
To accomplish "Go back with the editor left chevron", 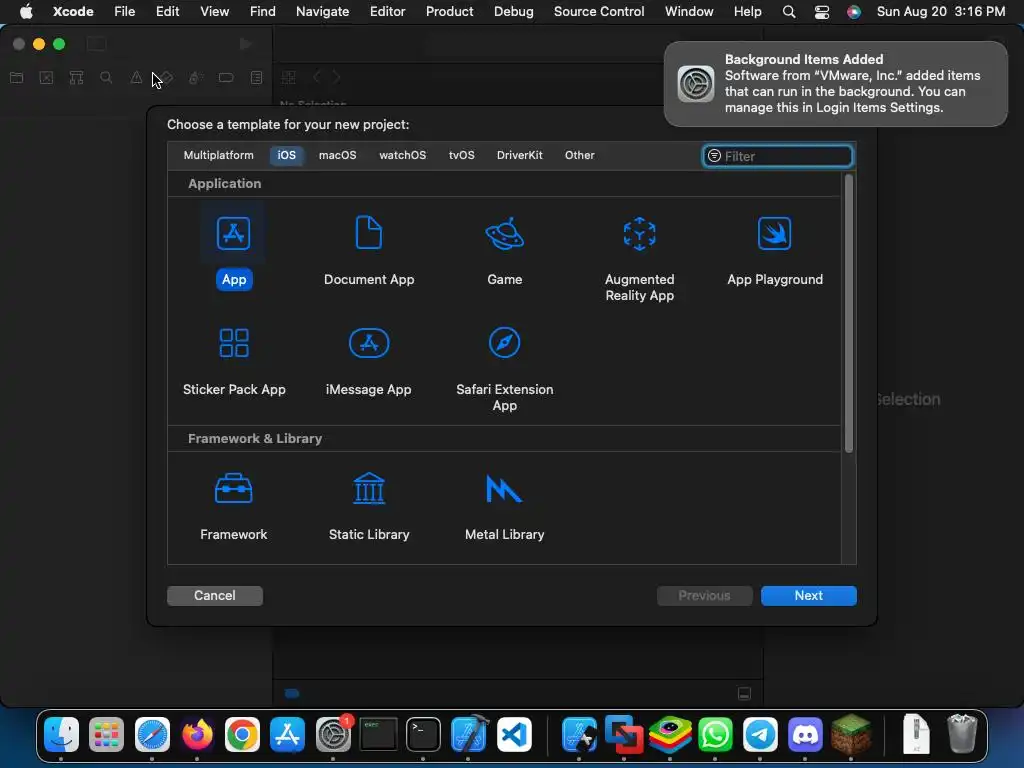I will 317,77.
